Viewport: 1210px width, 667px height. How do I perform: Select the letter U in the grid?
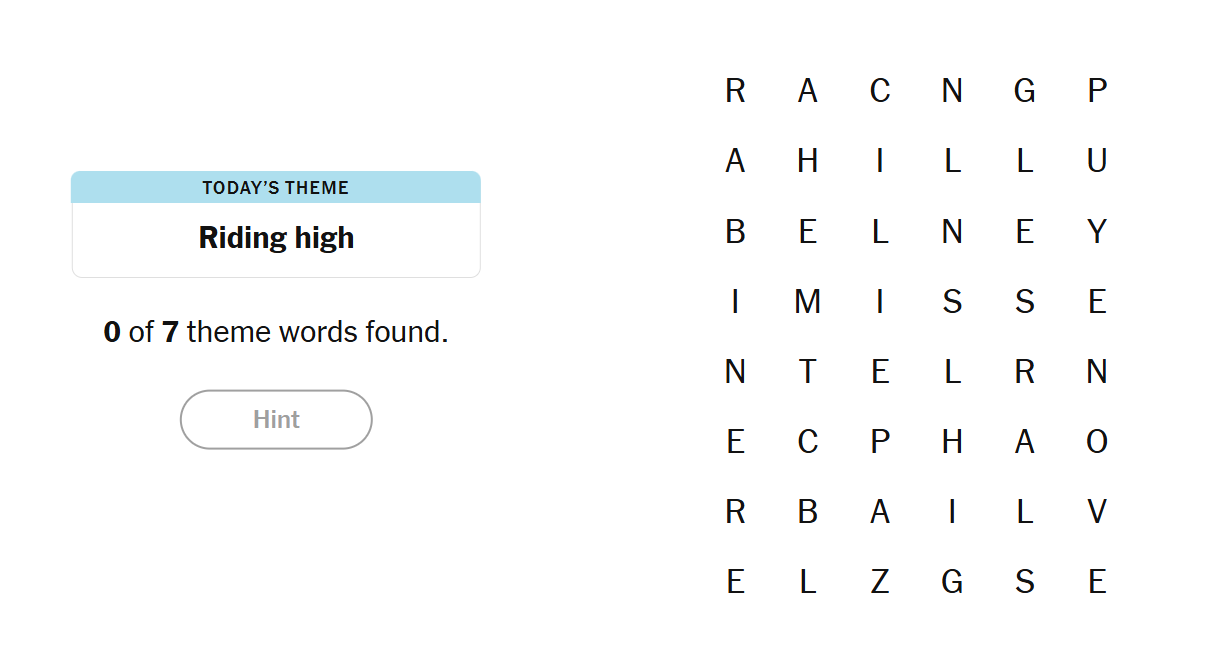pos(1097,161)
